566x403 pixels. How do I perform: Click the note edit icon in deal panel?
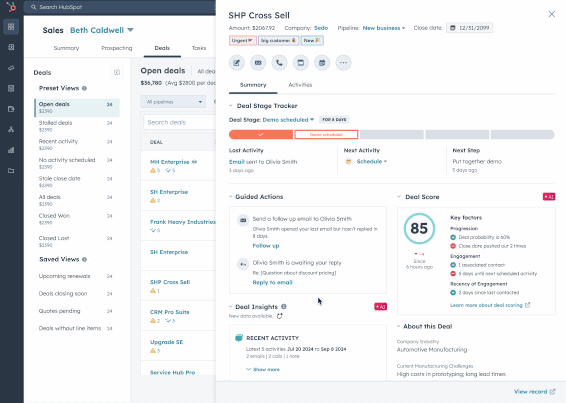237,63
